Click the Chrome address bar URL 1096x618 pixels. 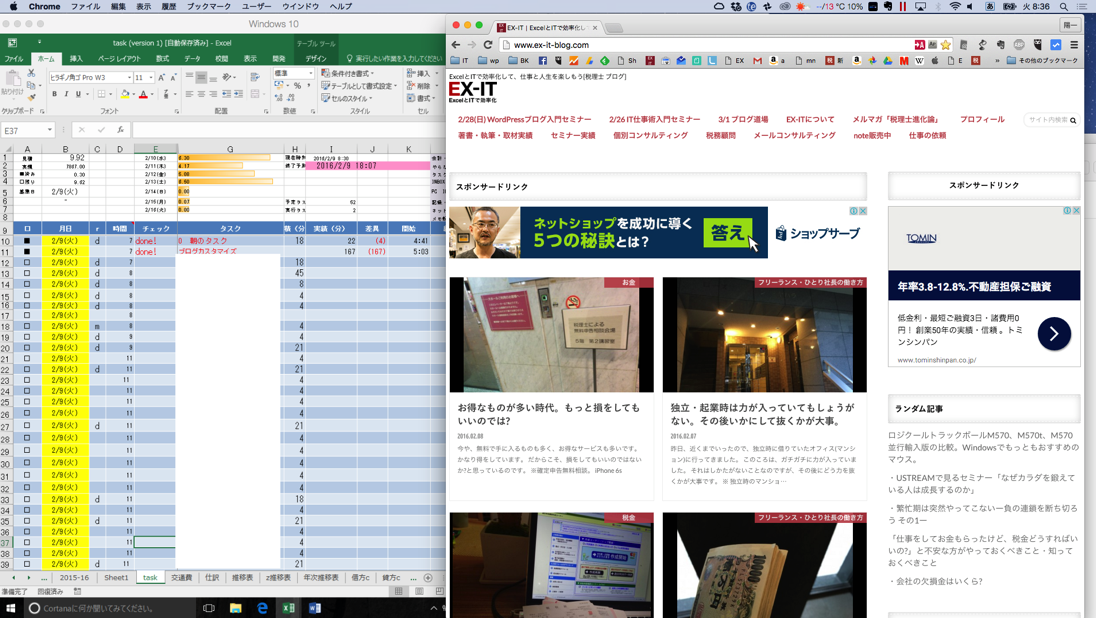pos(551,45)
